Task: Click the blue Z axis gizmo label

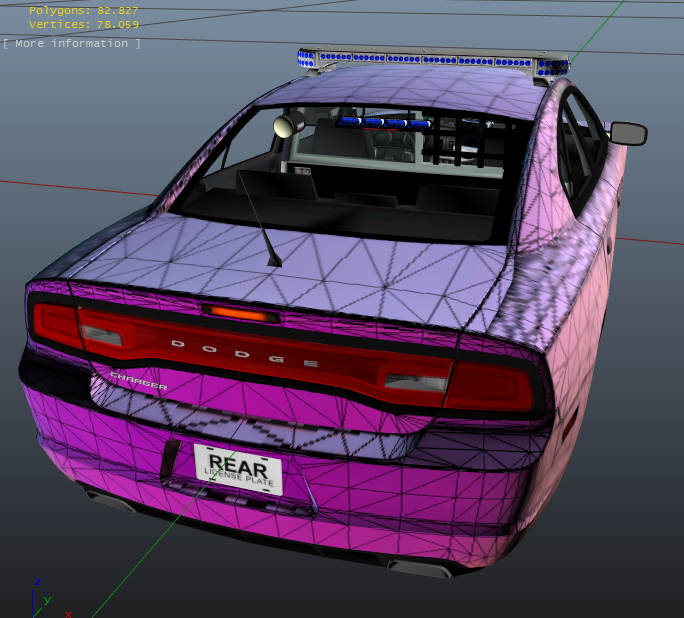Action: (x=37, y=582)
